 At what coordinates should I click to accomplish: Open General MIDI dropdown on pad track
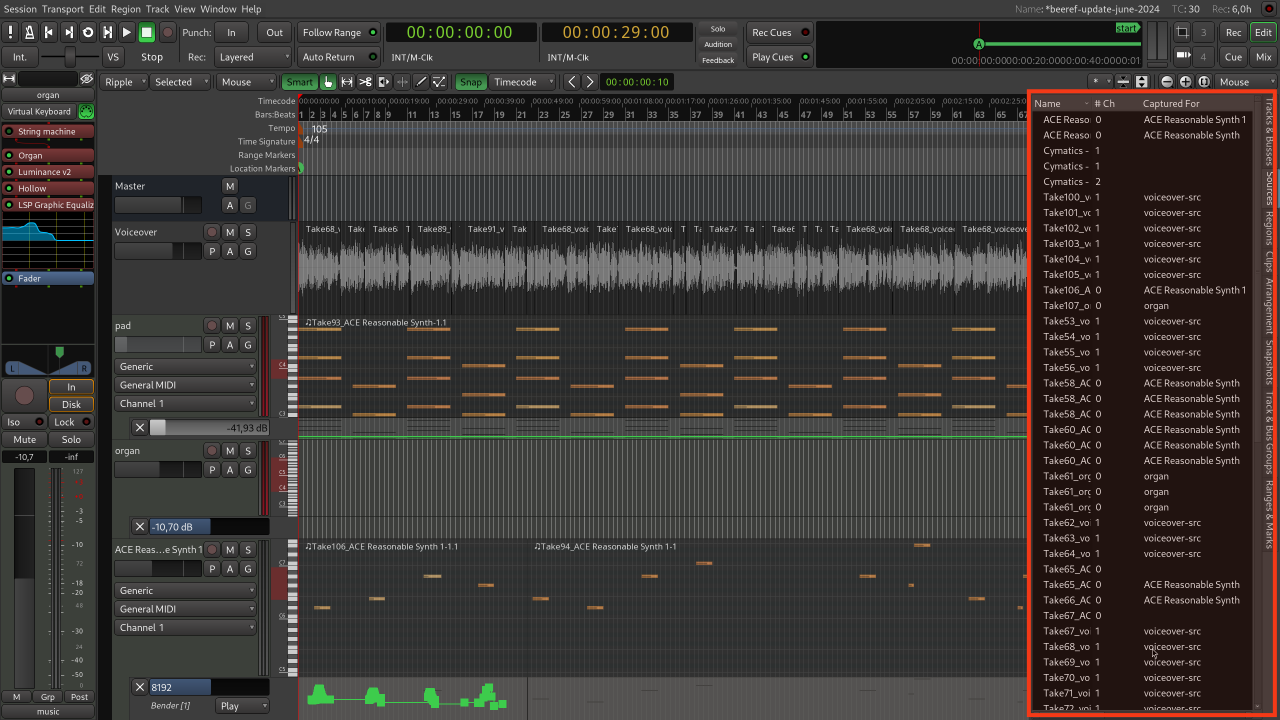coord(186,385)
